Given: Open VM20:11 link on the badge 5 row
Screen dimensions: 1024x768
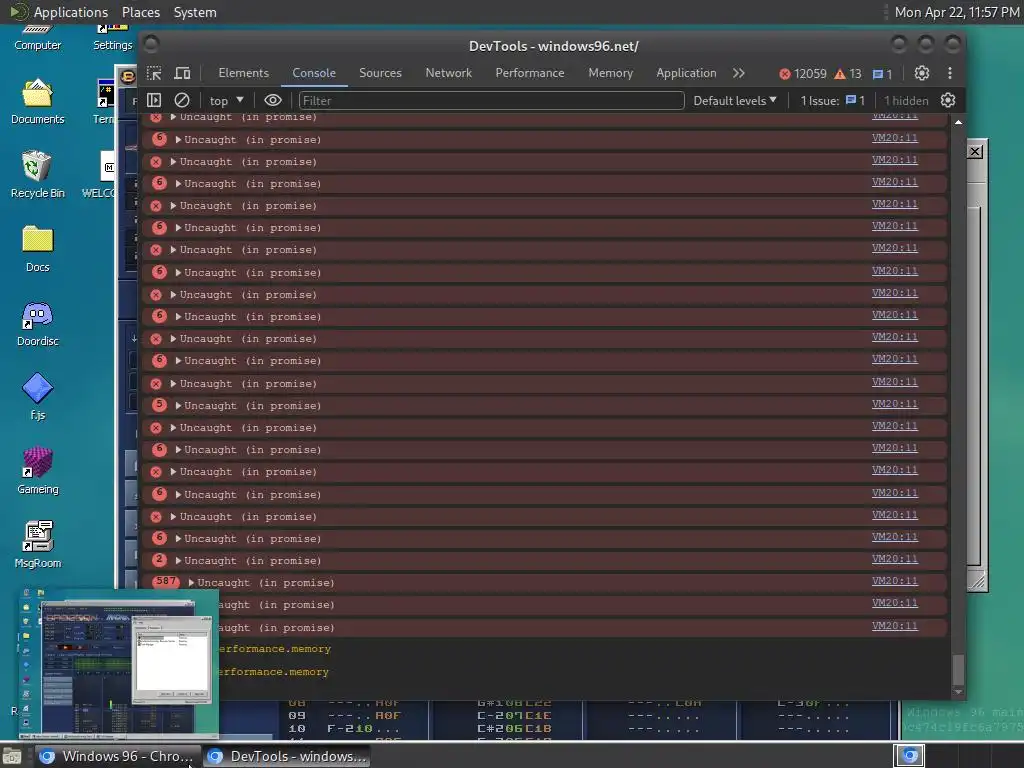Looking at the screenshot, I should click(x=895, y=404).
